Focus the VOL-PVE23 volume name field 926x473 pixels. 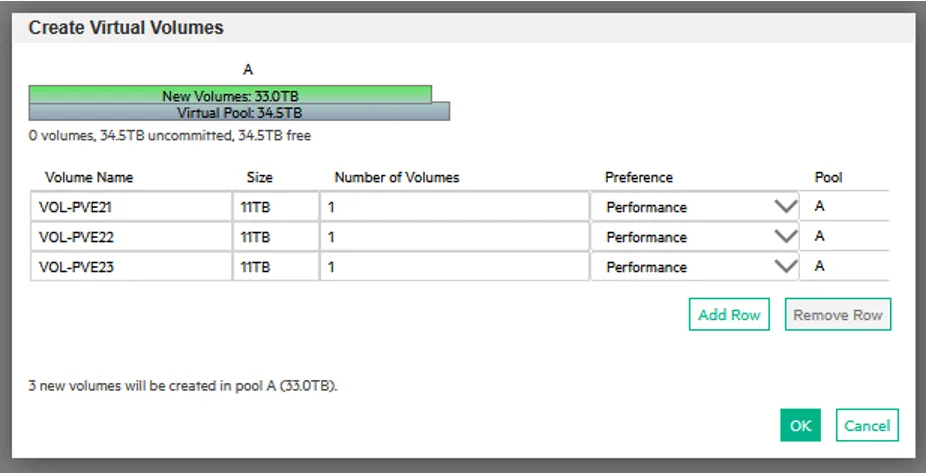coord(131,267)
